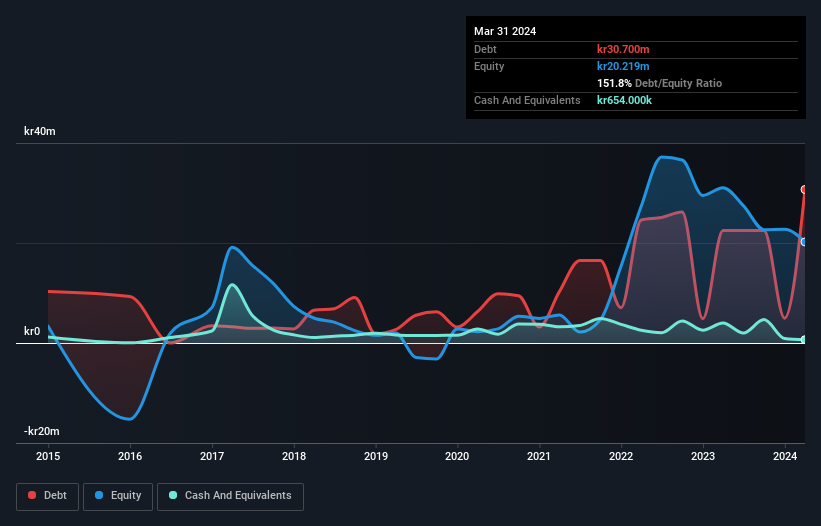Click the kr654.000k cash value

624,100
